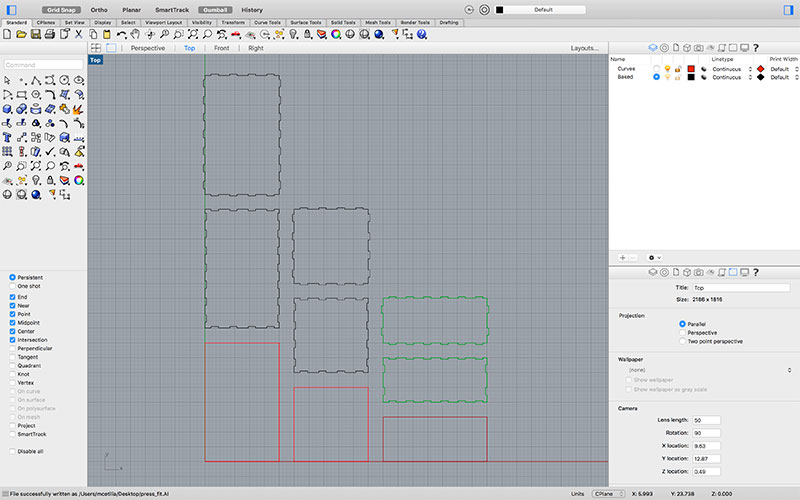The image size is (800, 500).
Task: Choose Two point perspective projection
Action: point(682,341)
